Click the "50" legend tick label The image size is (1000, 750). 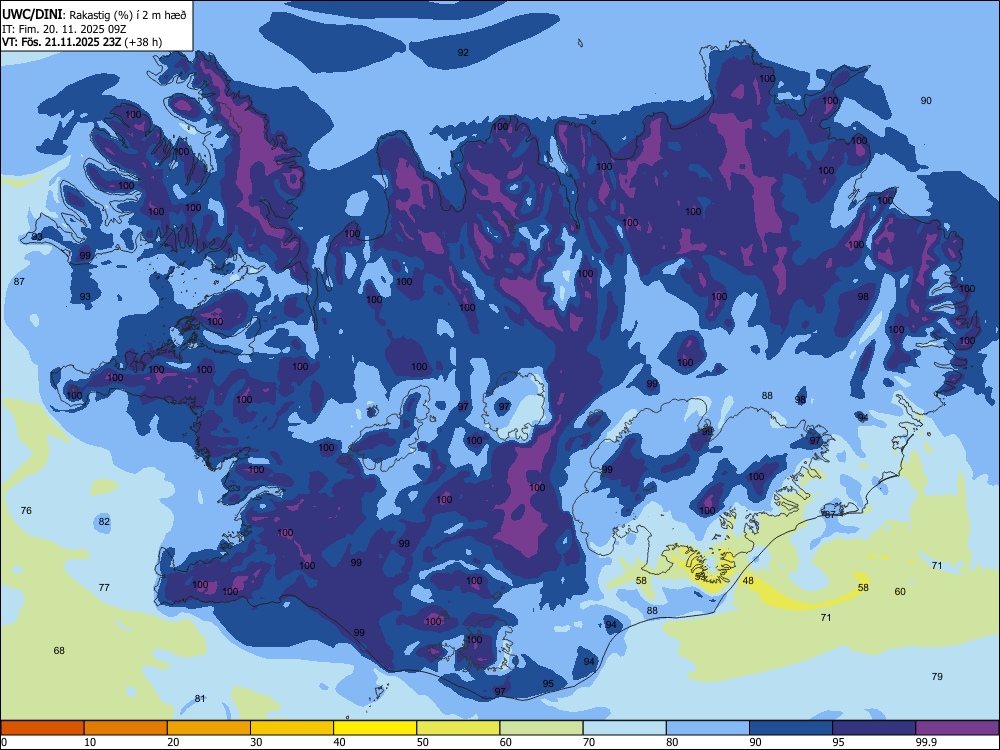coord(422,742)
